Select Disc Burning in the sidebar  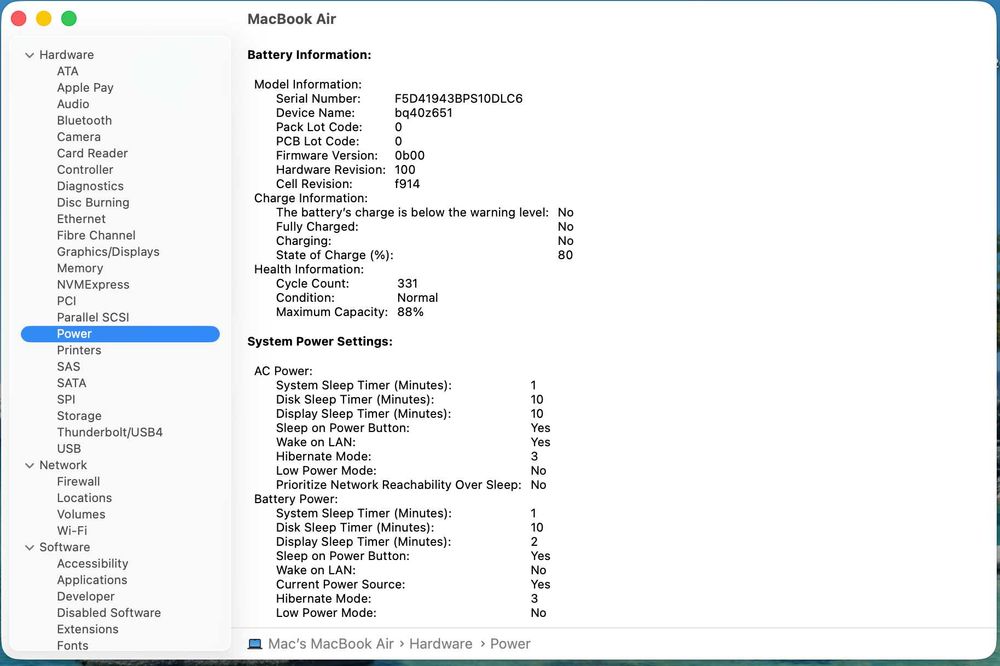93,203
